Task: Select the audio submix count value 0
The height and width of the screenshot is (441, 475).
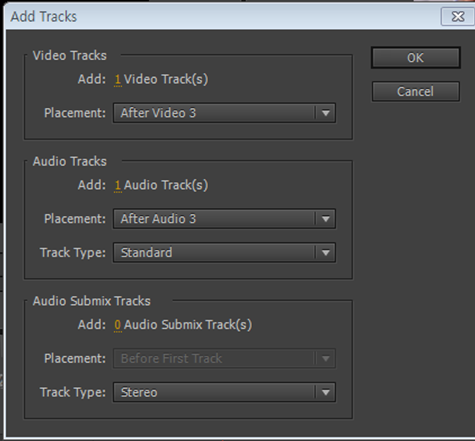Action: pyautogui.click(x=118, y=325)
